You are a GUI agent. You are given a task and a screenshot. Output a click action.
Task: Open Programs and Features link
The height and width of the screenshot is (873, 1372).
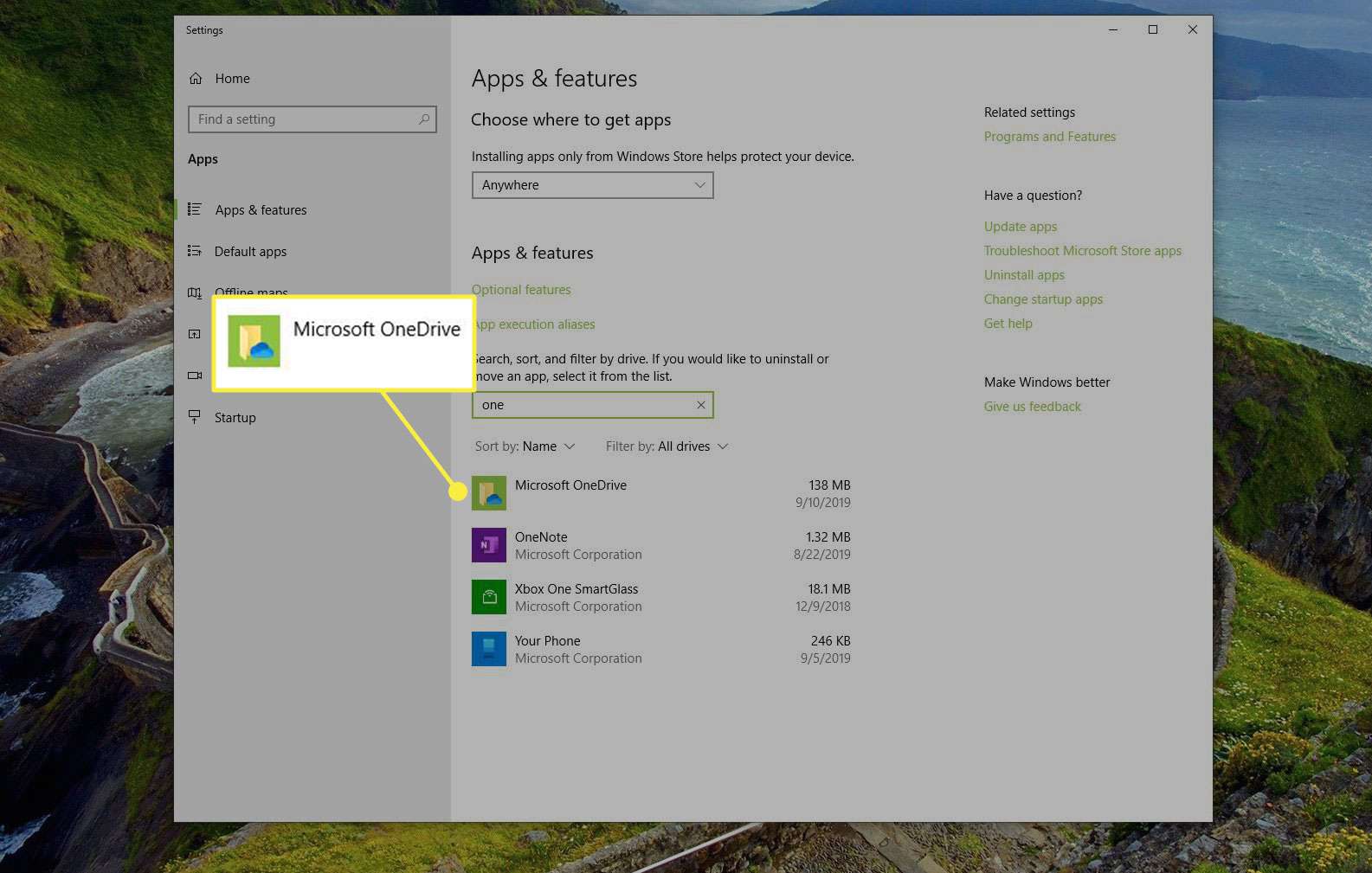pos(1050,137)
